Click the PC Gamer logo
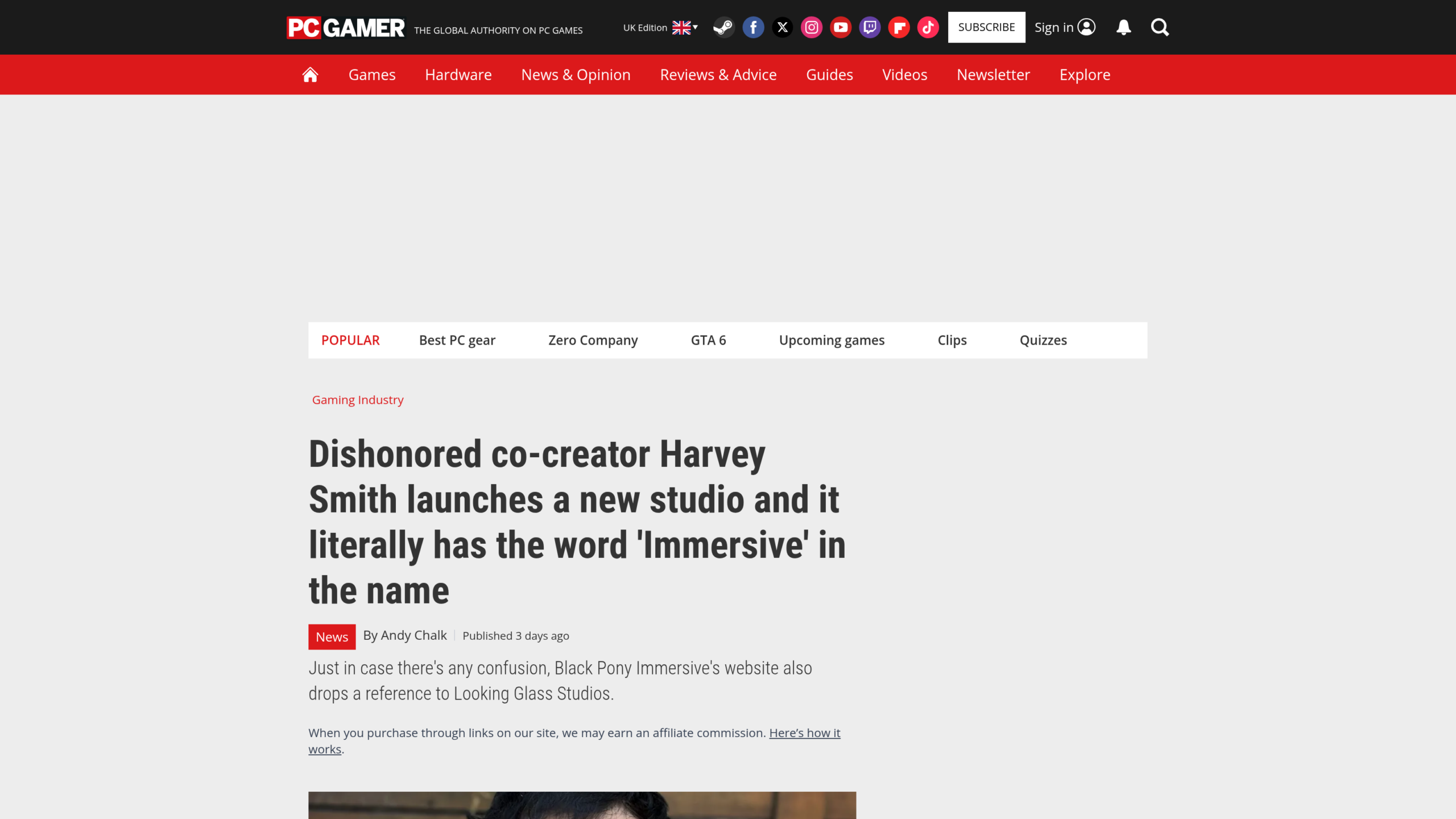This screenshot has height=819, width=1456. [345, 27]
